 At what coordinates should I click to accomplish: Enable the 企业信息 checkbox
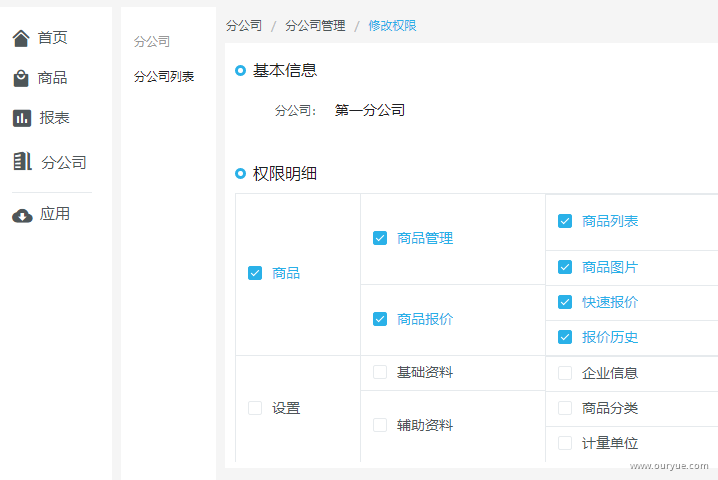(x=565, y=373)
